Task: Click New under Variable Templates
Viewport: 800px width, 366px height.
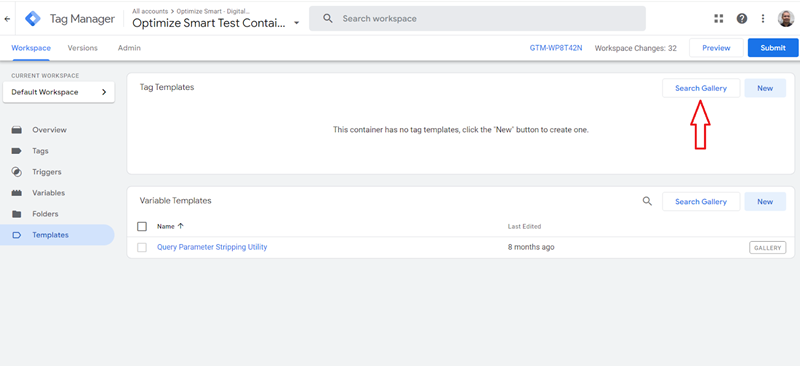Action: (x=765, y=202)
